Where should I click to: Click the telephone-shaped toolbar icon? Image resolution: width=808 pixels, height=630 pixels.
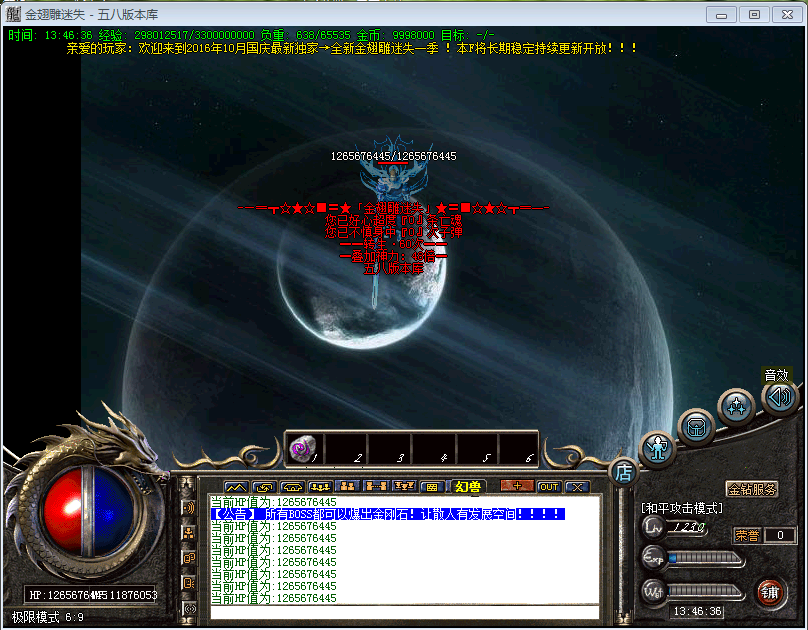click(292, 487)
